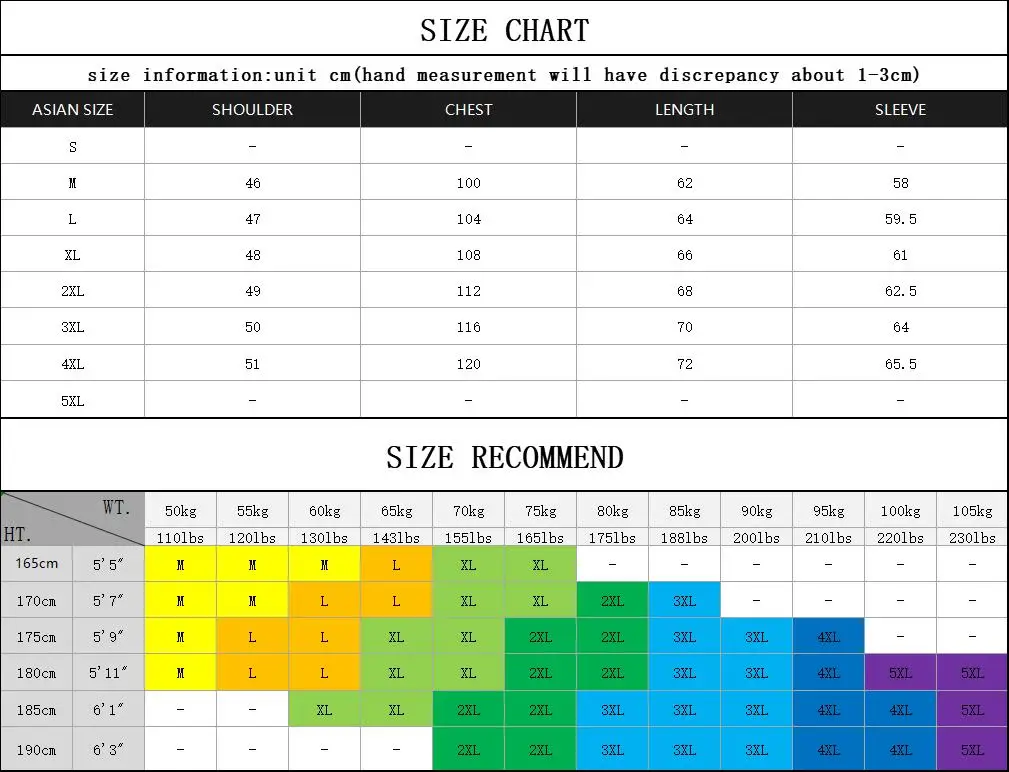Click the 105kg weight column header
The height and width of the screenshot is (772, 1009).
pos(972,511)
